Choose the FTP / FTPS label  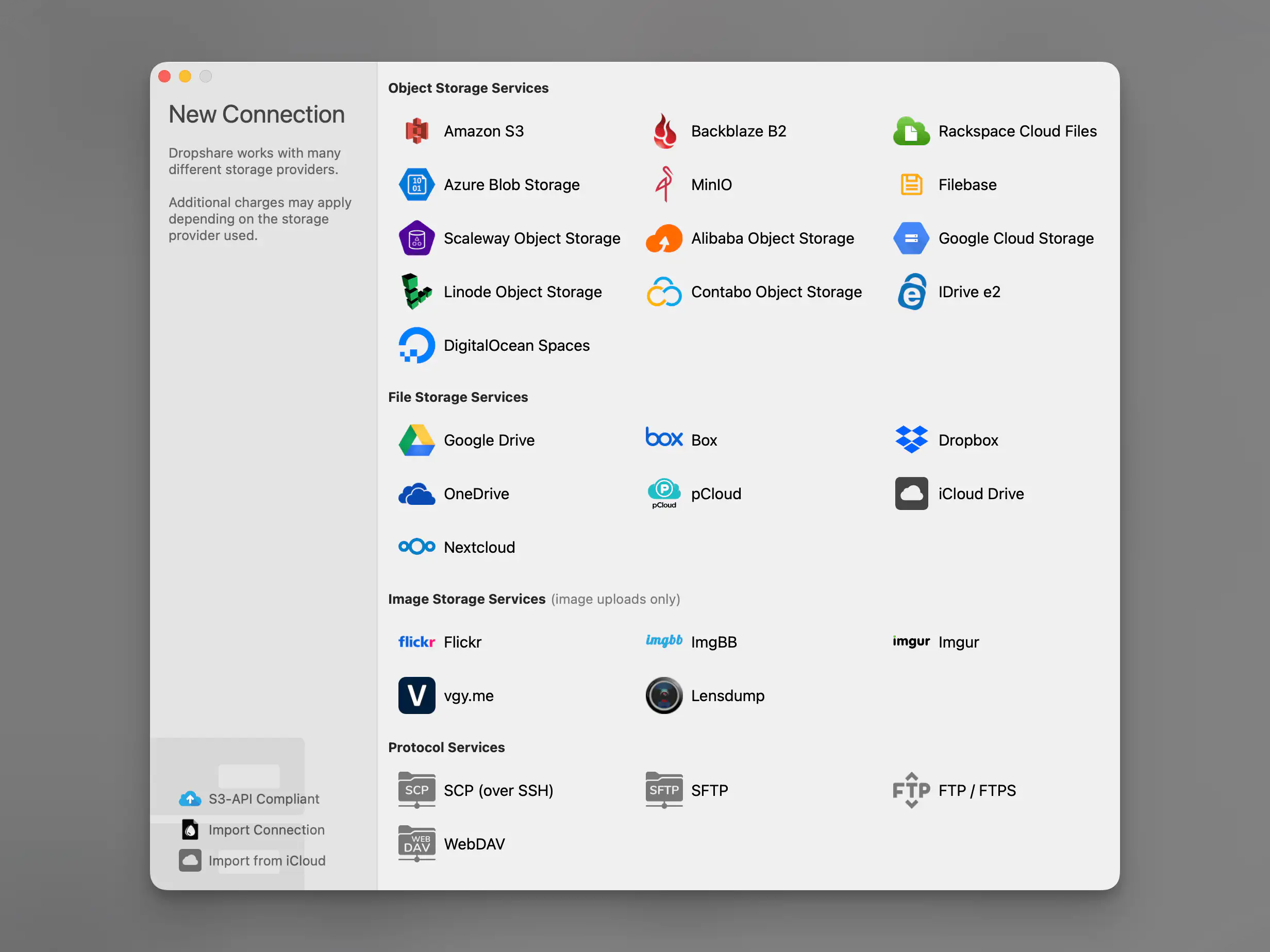977,790
